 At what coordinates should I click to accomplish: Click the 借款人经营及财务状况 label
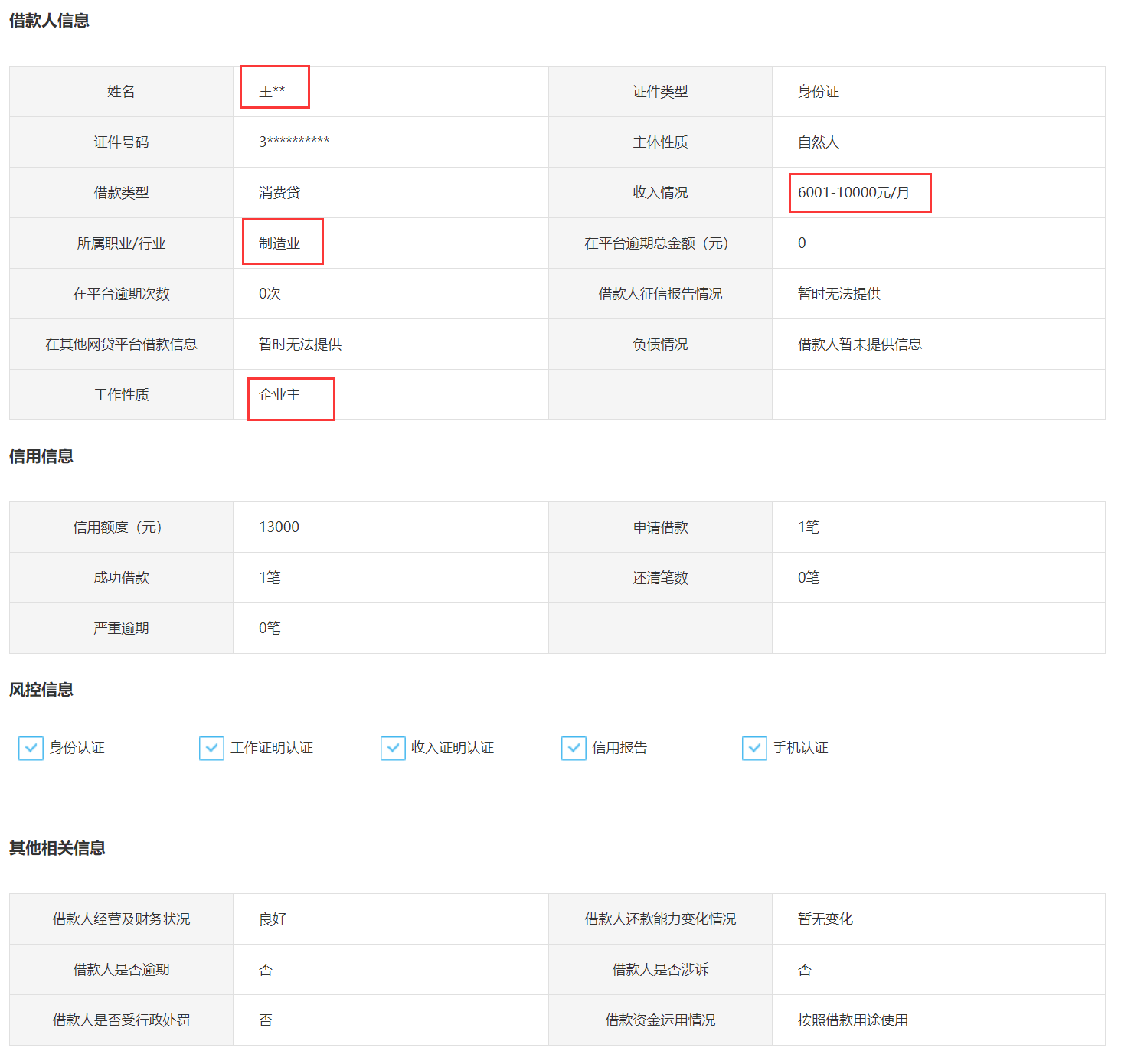[121, 919]
